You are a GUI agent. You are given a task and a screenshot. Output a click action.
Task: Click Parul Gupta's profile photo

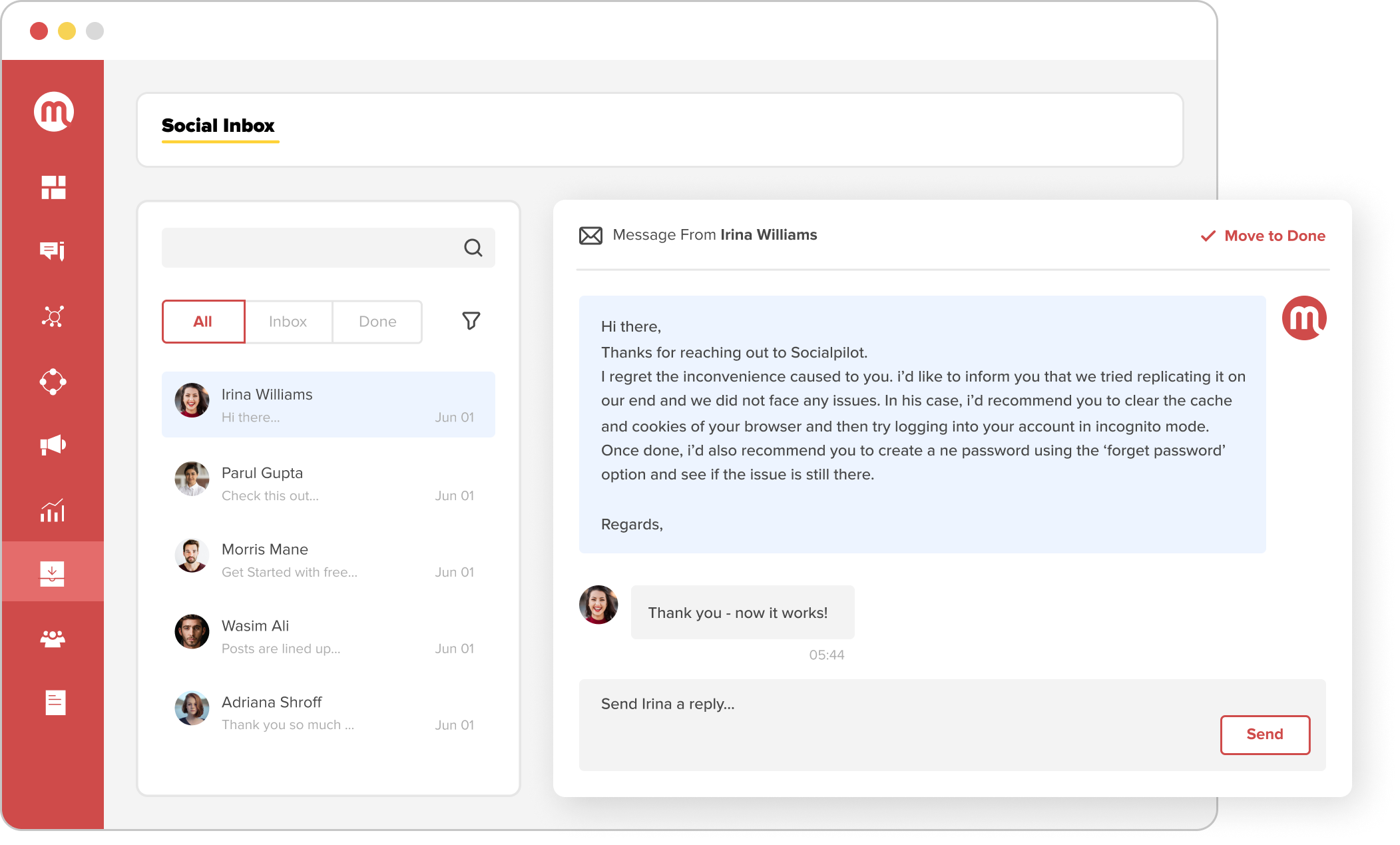pyautogui.click(x=192, y=479)
